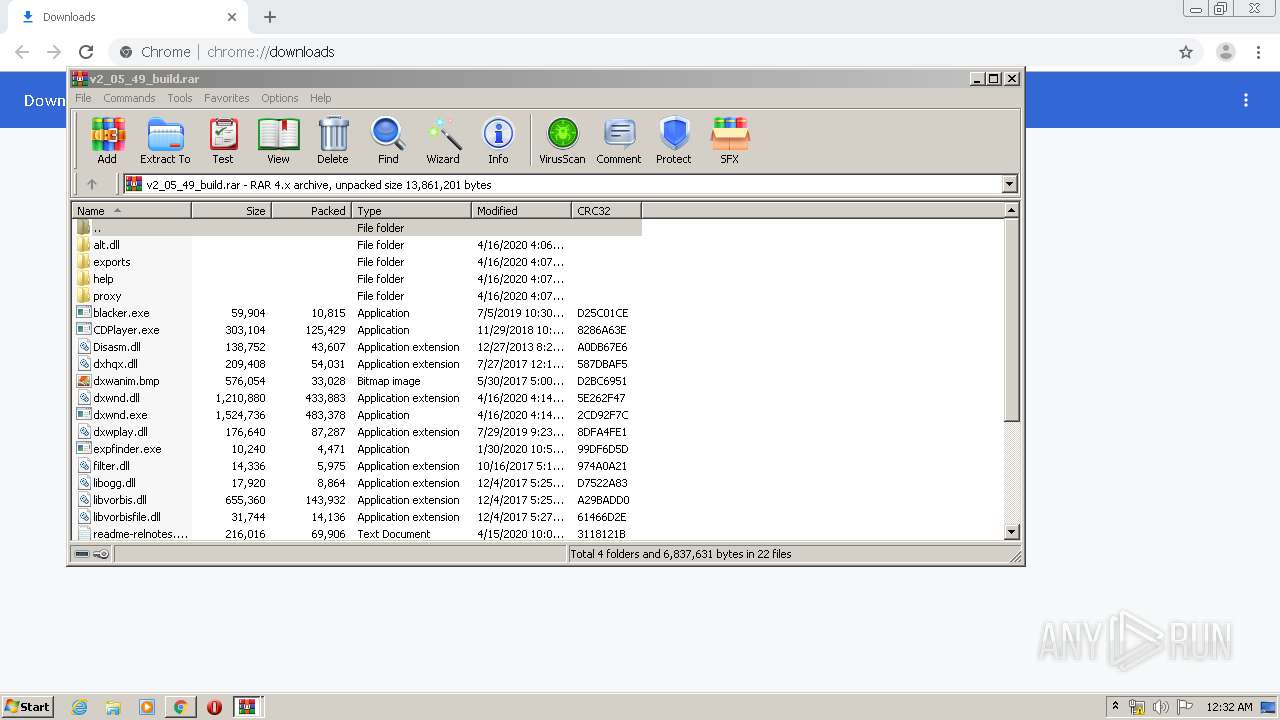This screenshot has width=1280, height=720.
Task: Open Internet Explorer from taskbar
Action: point(79,707)
